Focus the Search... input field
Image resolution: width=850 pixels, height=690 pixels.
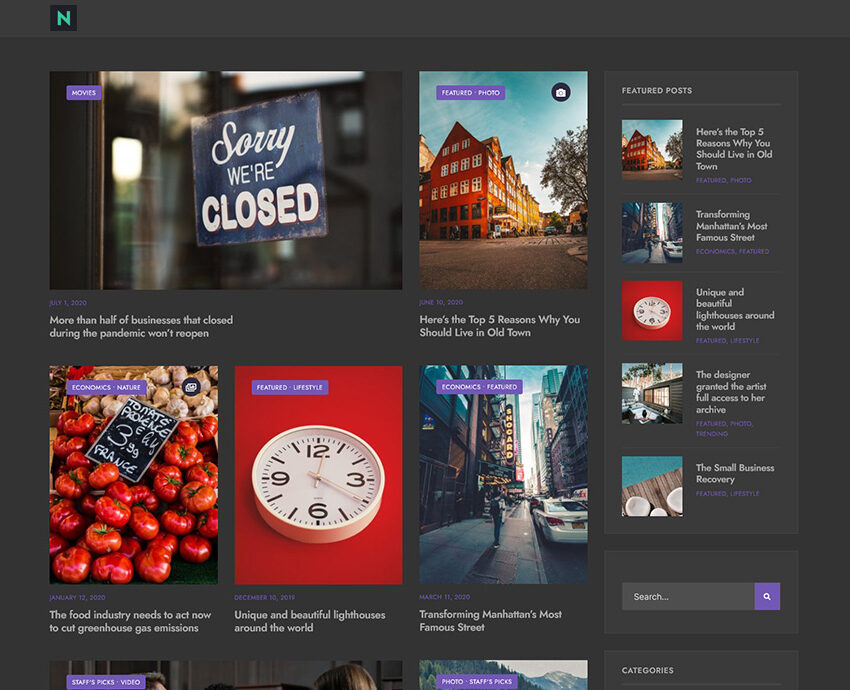pyautogui.click(x=687, y=597)
